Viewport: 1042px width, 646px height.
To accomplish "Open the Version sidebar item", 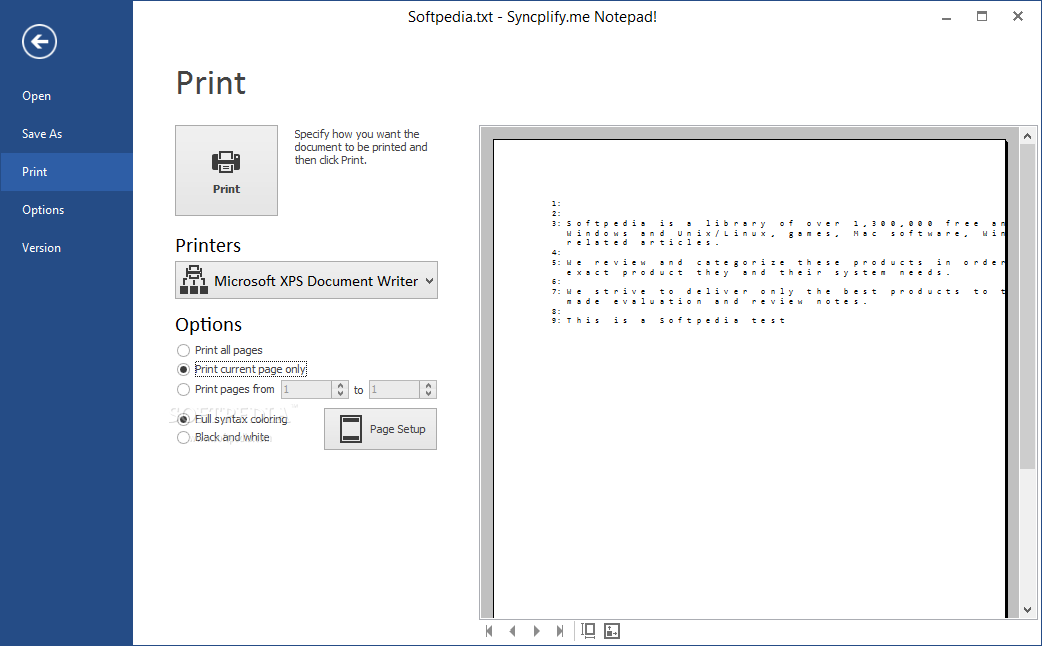I will pos(41,247).
